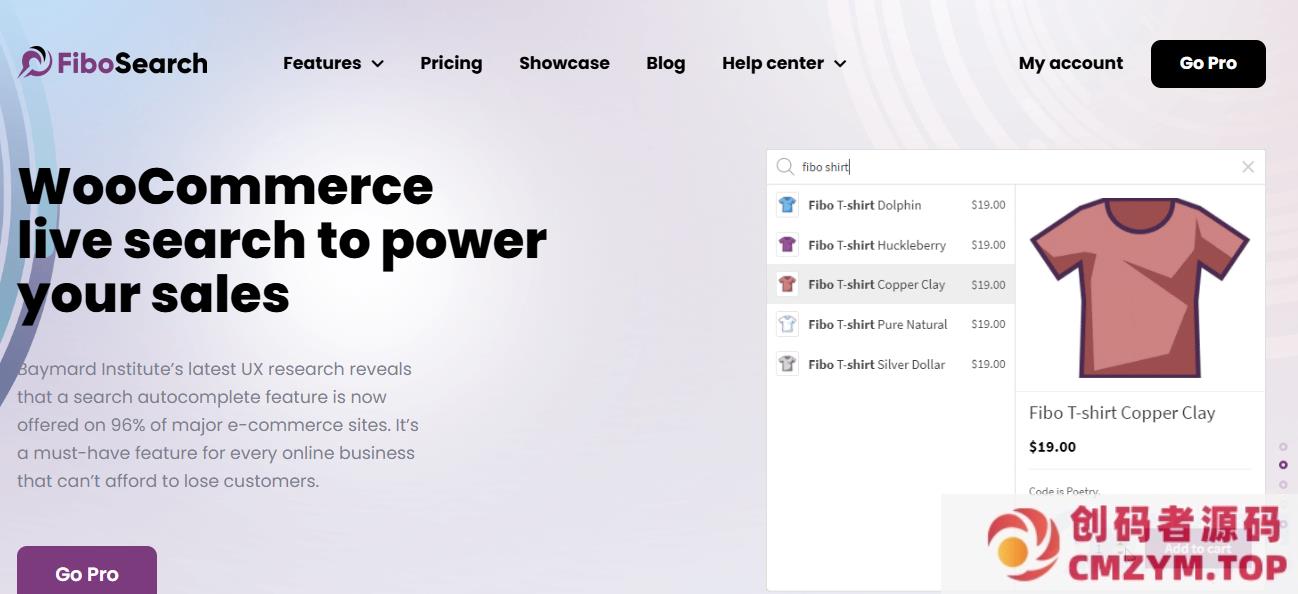
Task: Click the large Copper Clay T-shirt image
Action: click(x=1139, y=288)
